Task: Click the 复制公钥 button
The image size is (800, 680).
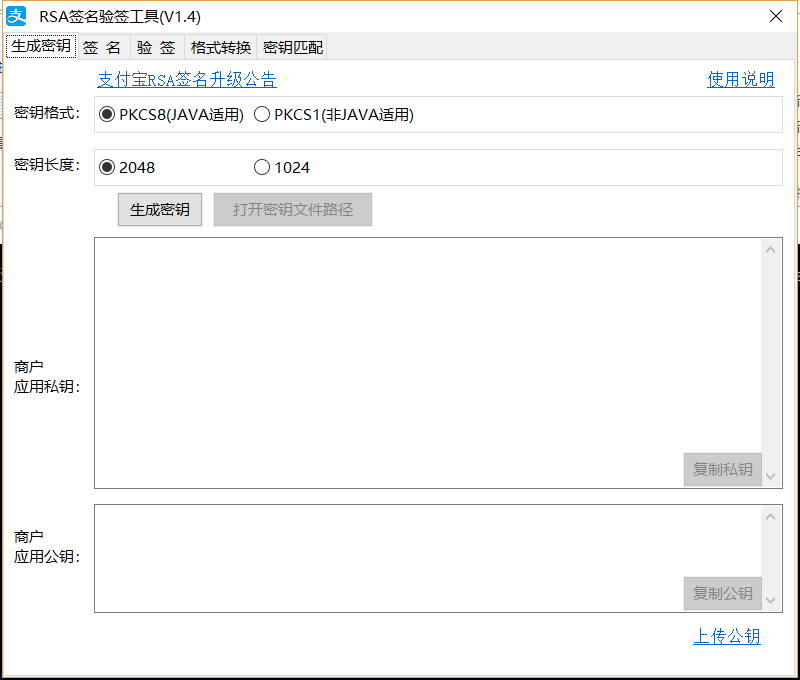Action: [x=722, y=593]
